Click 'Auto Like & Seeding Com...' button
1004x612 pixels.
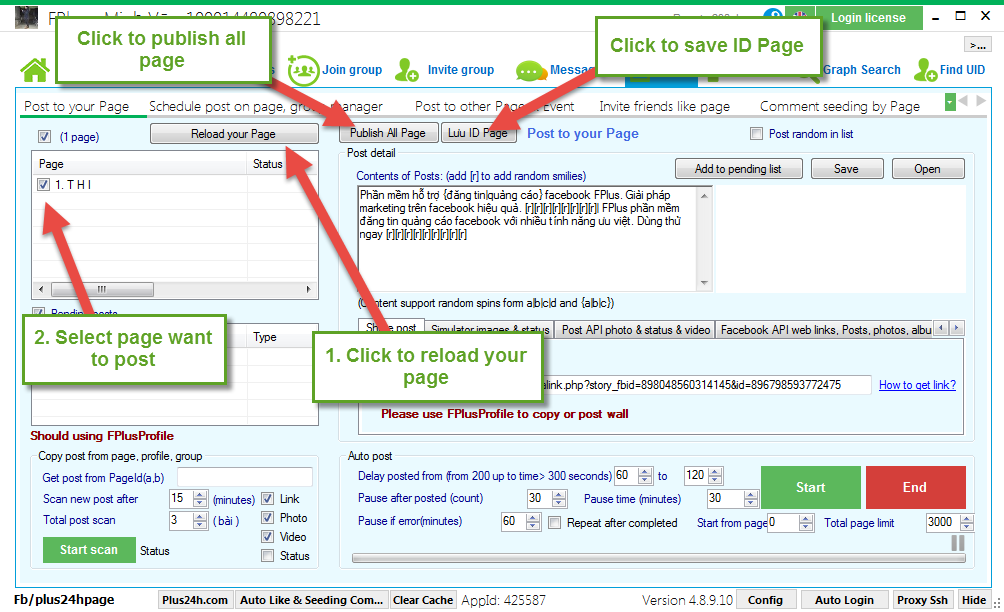pyautogui.click(x=311, y=600)
